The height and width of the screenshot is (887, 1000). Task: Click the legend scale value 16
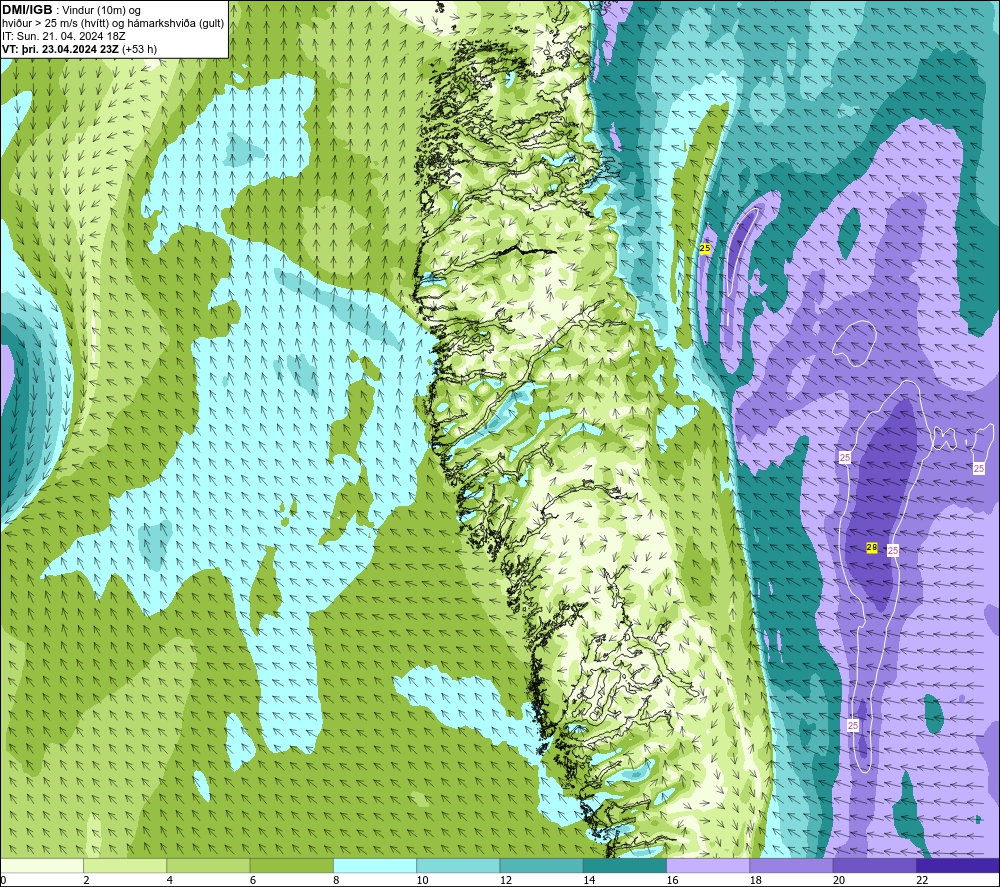click(x=672, y=880)
